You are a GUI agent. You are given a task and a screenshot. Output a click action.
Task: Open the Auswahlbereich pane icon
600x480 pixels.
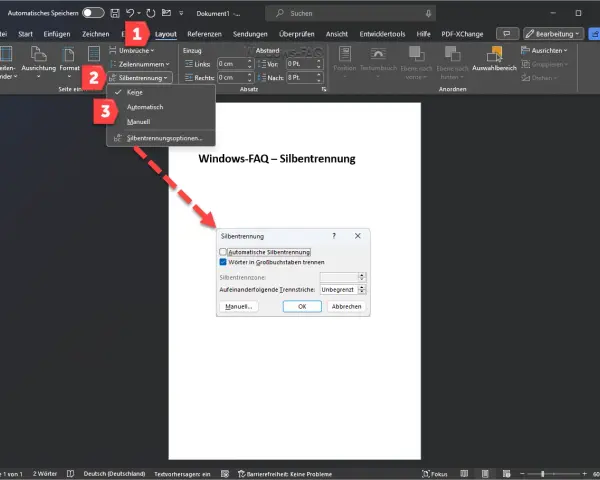coord(494,54)
